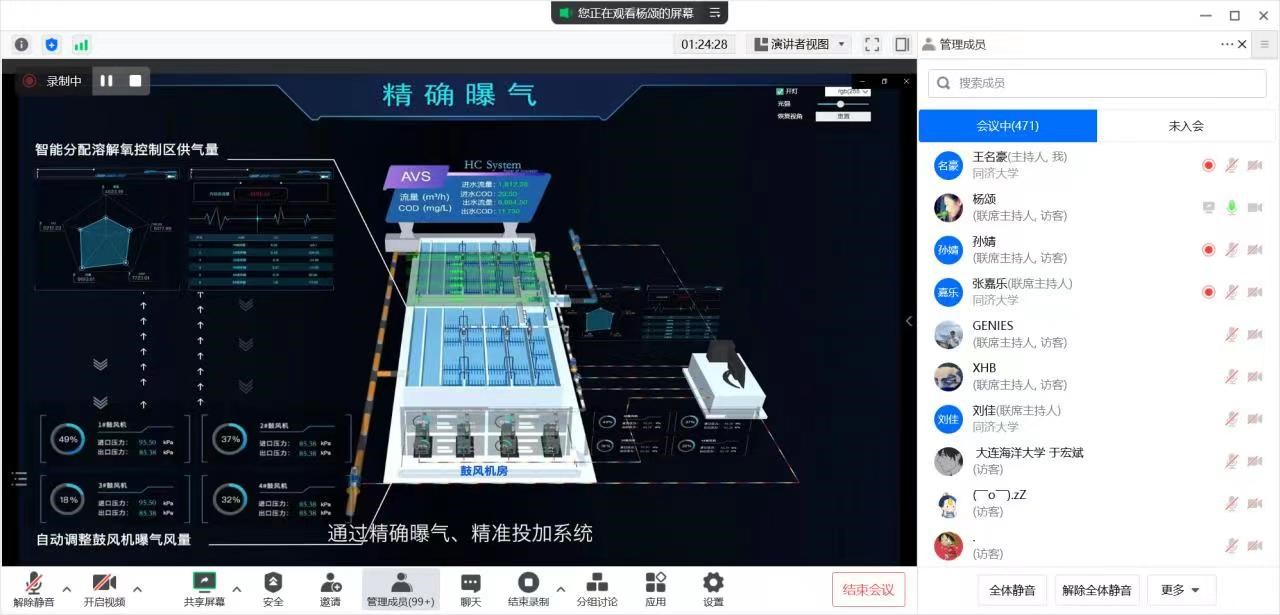Click the 结束会议 button
Viewport: 1280px width, 615px height.
click(x=868, y=589)
